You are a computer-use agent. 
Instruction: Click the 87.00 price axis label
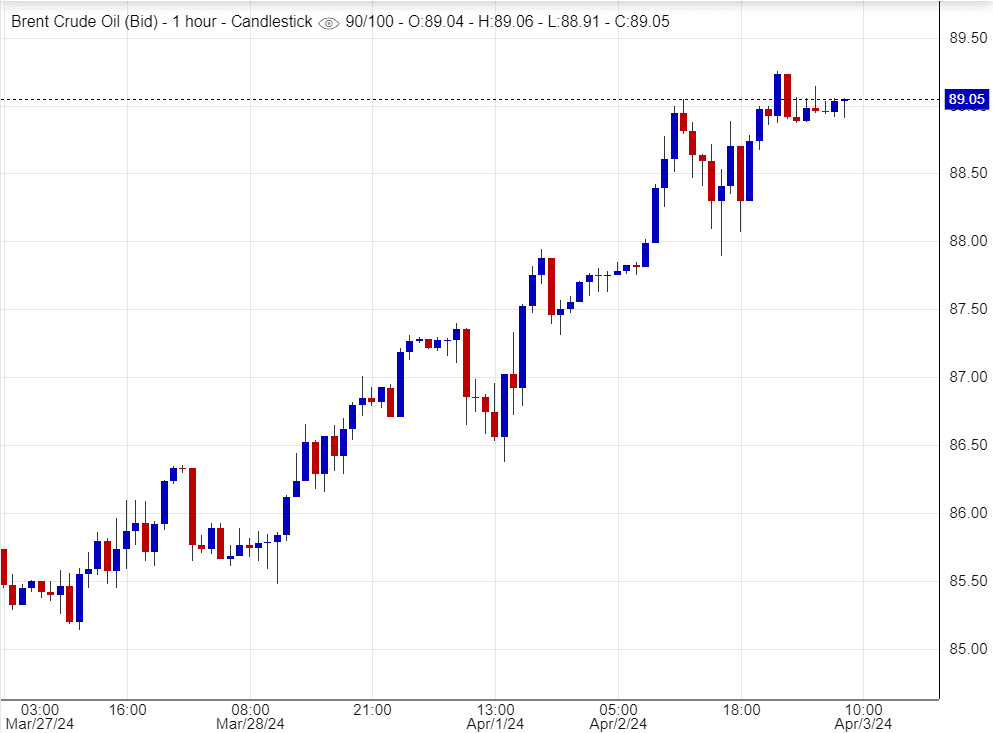(x=968, y=377)
